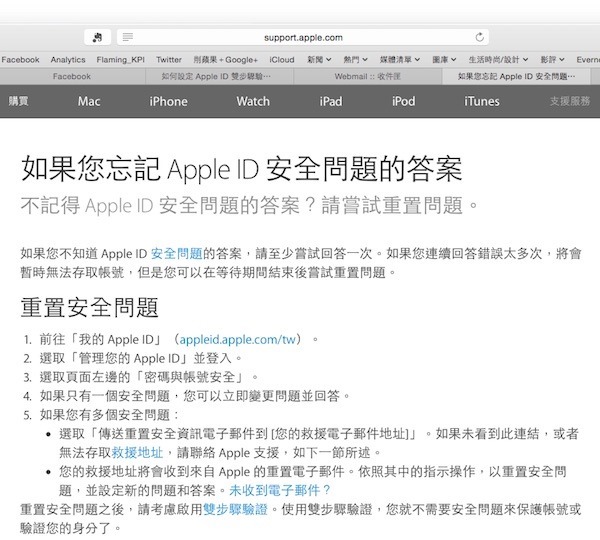600x540 pixels.
Task: Switch to the Facebook browser tab
Action: pyautogui.click(x=72, y=77)
